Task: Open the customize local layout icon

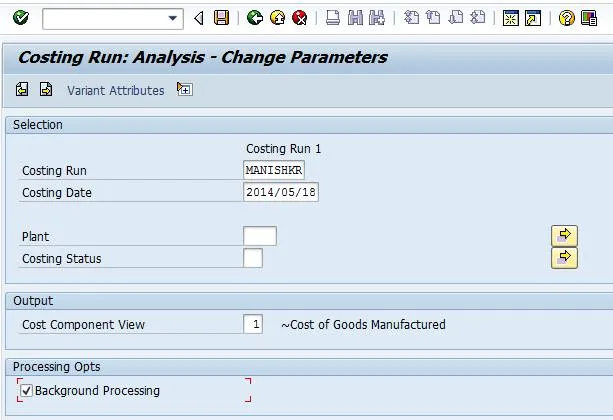Action: 589,18
